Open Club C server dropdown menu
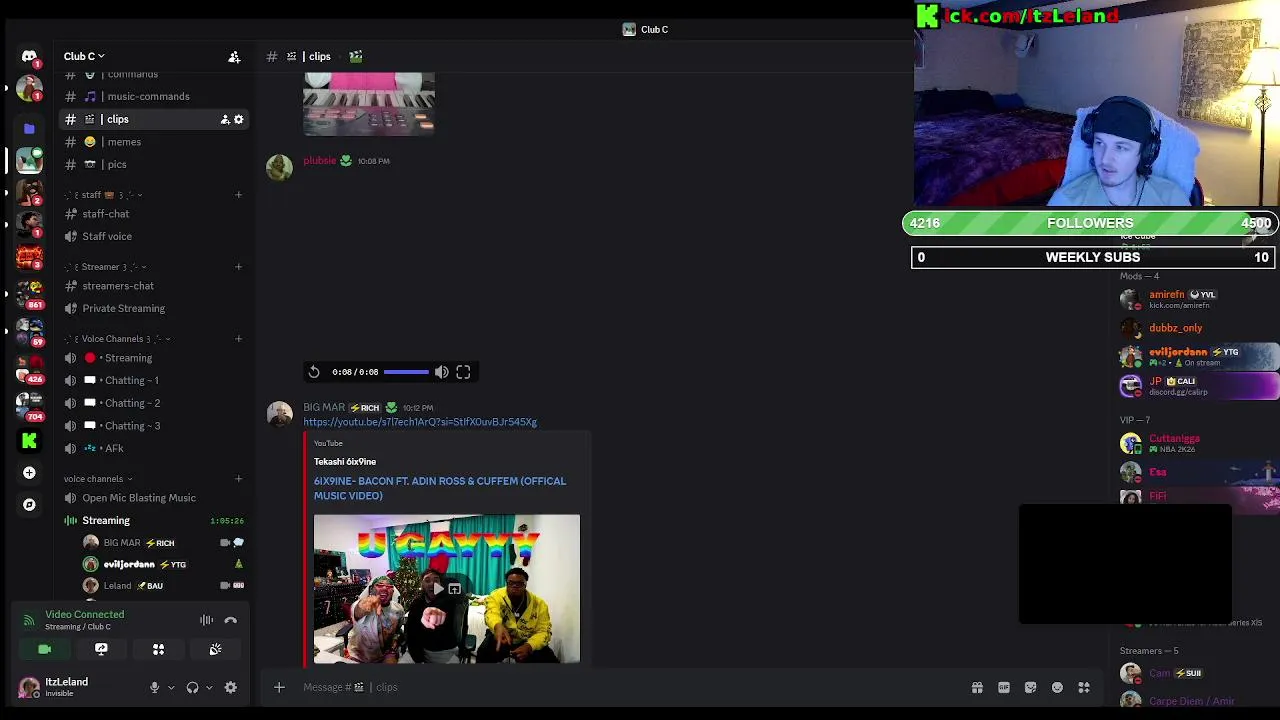1280x720 pixels. [x=84, y=57]
